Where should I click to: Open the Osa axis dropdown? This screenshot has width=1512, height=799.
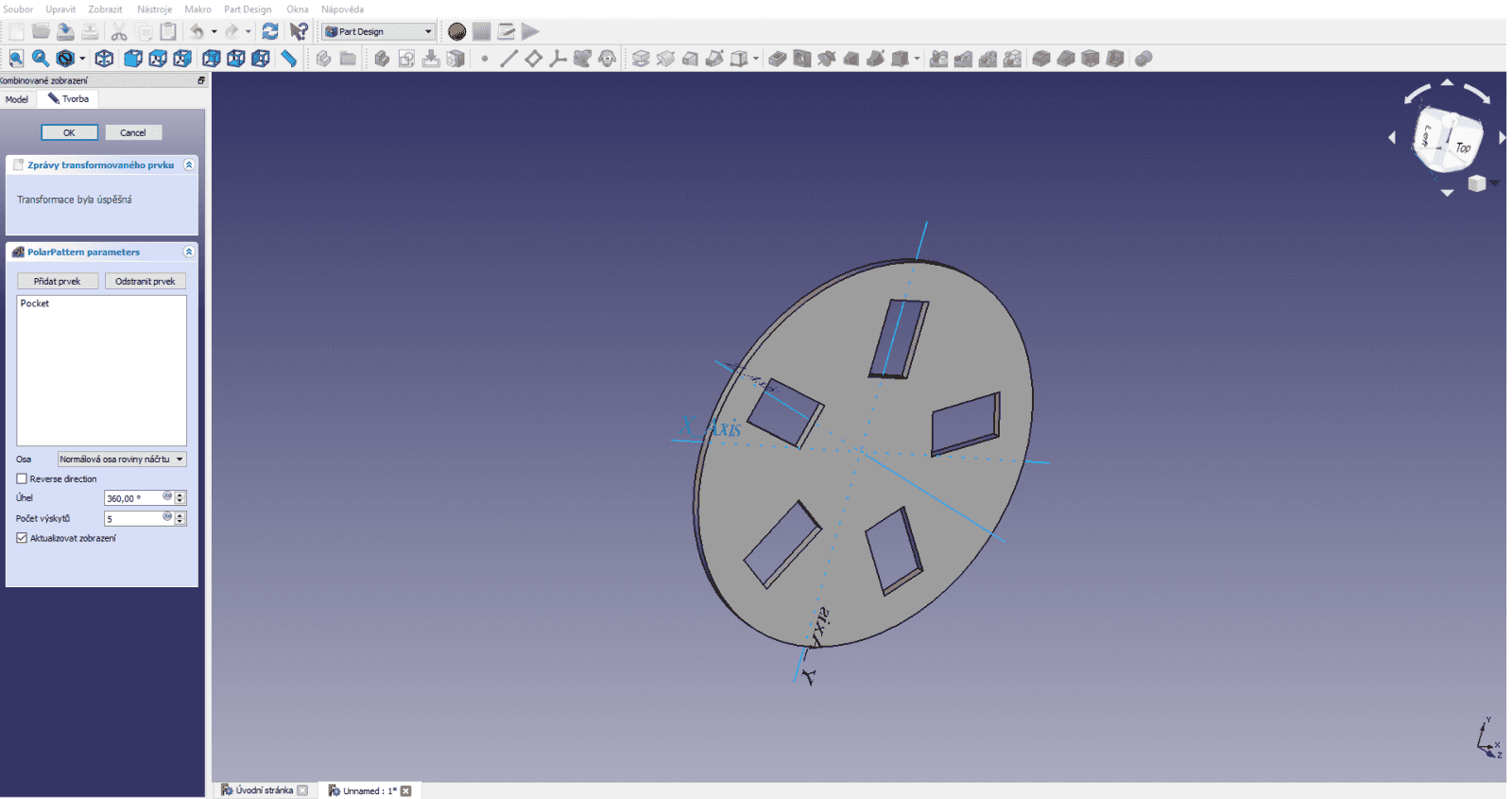(122, 460)
